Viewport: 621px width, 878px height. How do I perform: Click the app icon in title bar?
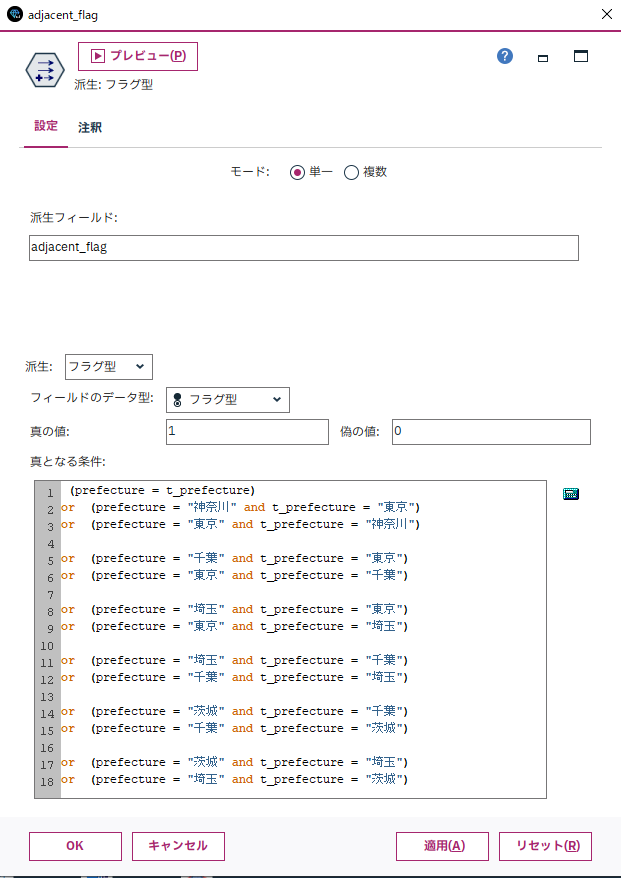[15, 15]
